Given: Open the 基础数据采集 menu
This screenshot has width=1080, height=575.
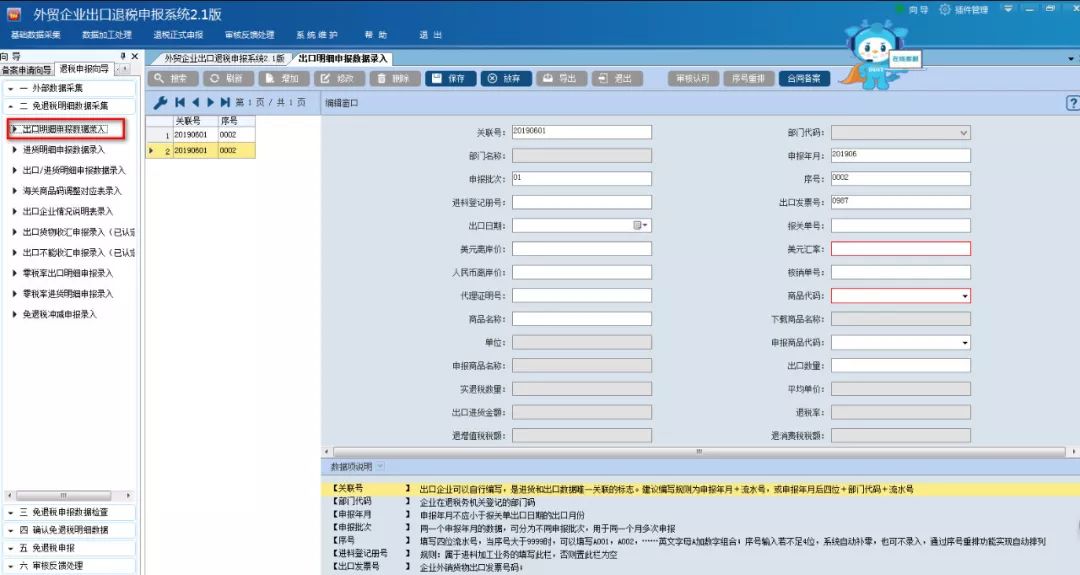Looking at the screenshot, I should coord(35,35).
